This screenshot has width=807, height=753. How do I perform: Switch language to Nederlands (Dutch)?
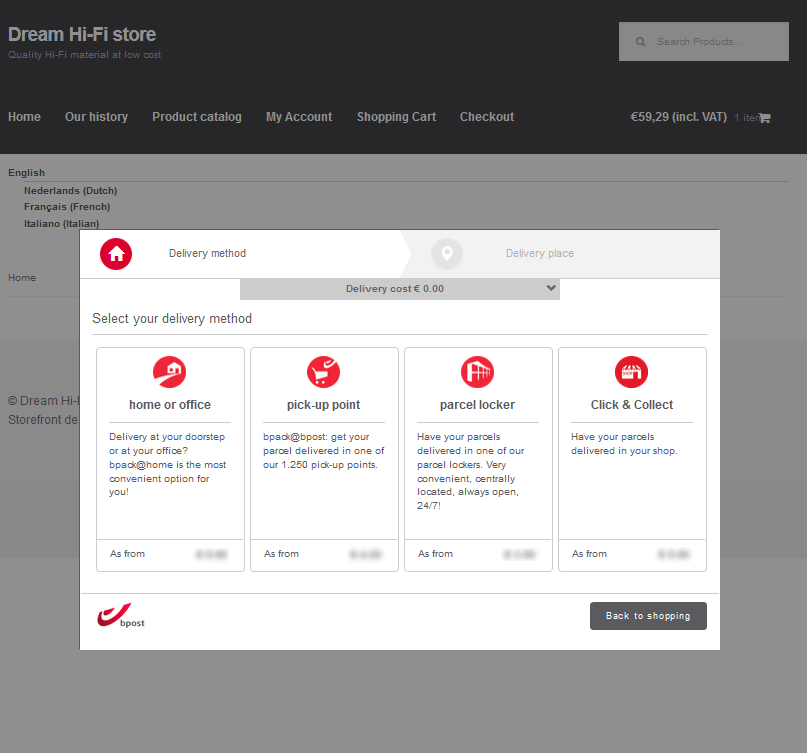pos(70,190)
